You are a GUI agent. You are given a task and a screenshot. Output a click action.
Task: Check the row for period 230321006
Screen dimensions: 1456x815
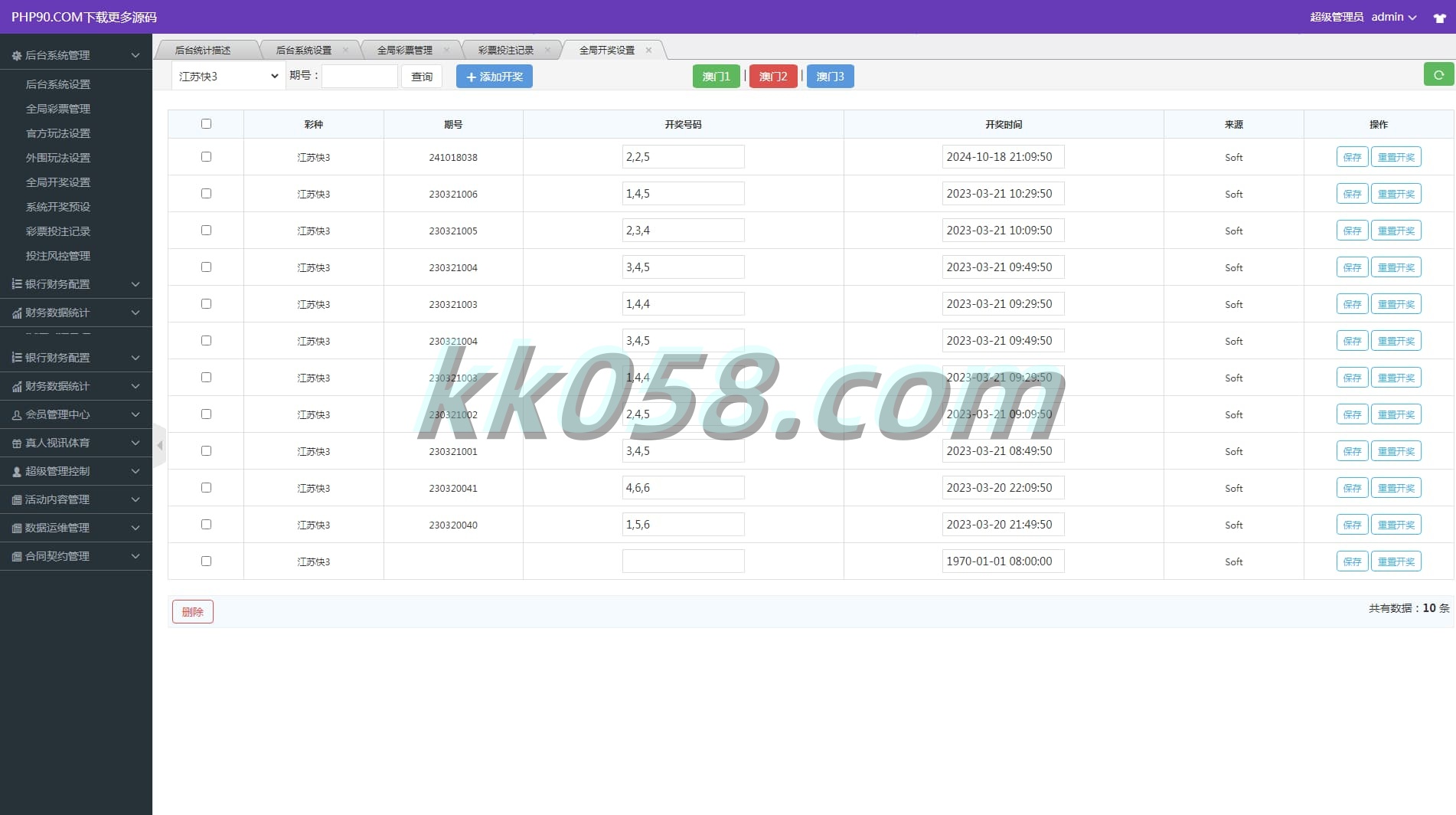point(206,193)
